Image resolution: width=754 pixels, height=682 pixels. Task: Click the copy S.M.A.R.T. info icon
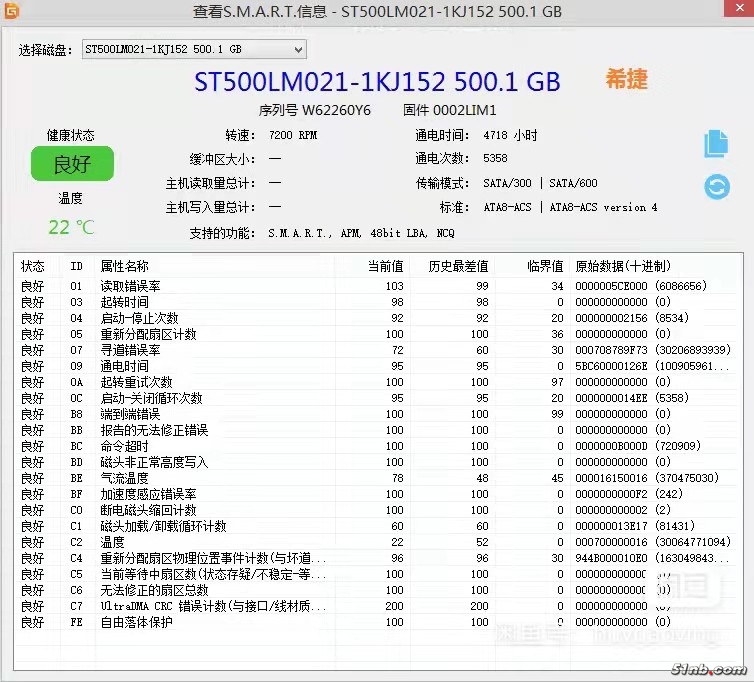716,143
